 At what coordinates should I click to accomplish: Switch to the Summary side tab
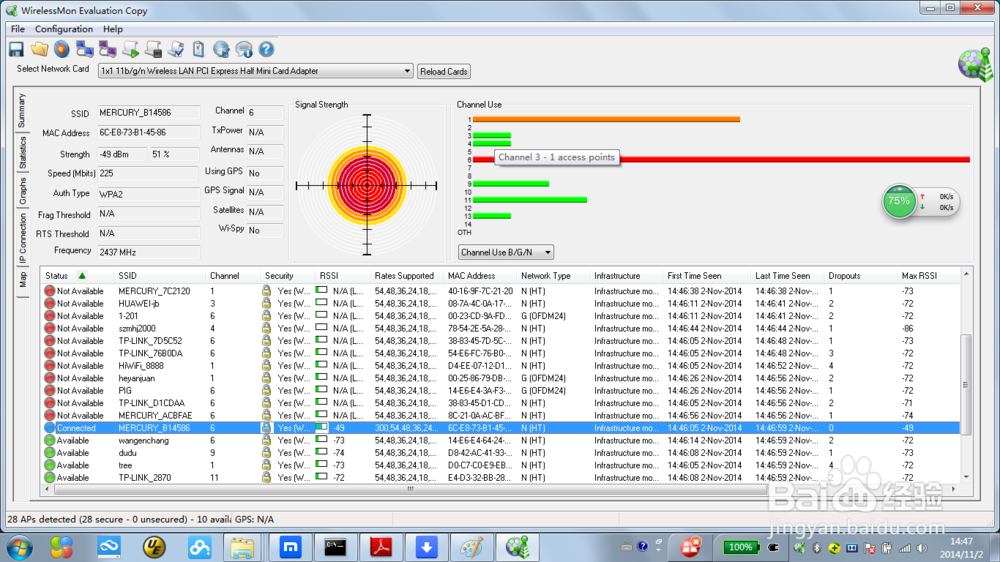(22, 110)
